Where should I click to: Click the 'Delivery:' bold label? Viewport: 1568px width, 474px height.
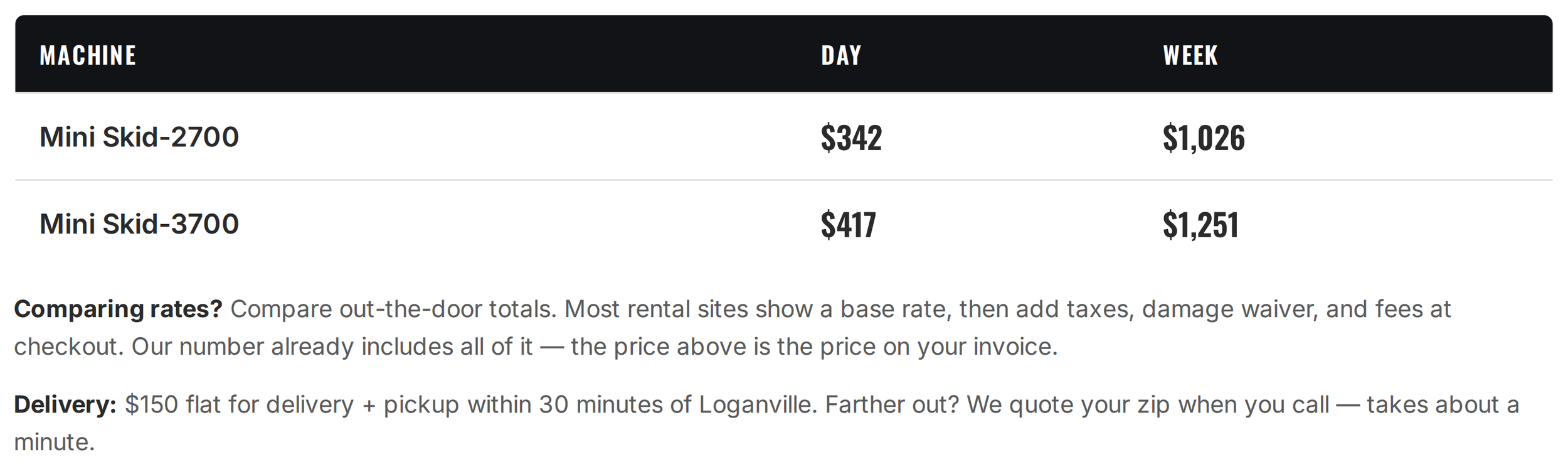click(65, 404)
